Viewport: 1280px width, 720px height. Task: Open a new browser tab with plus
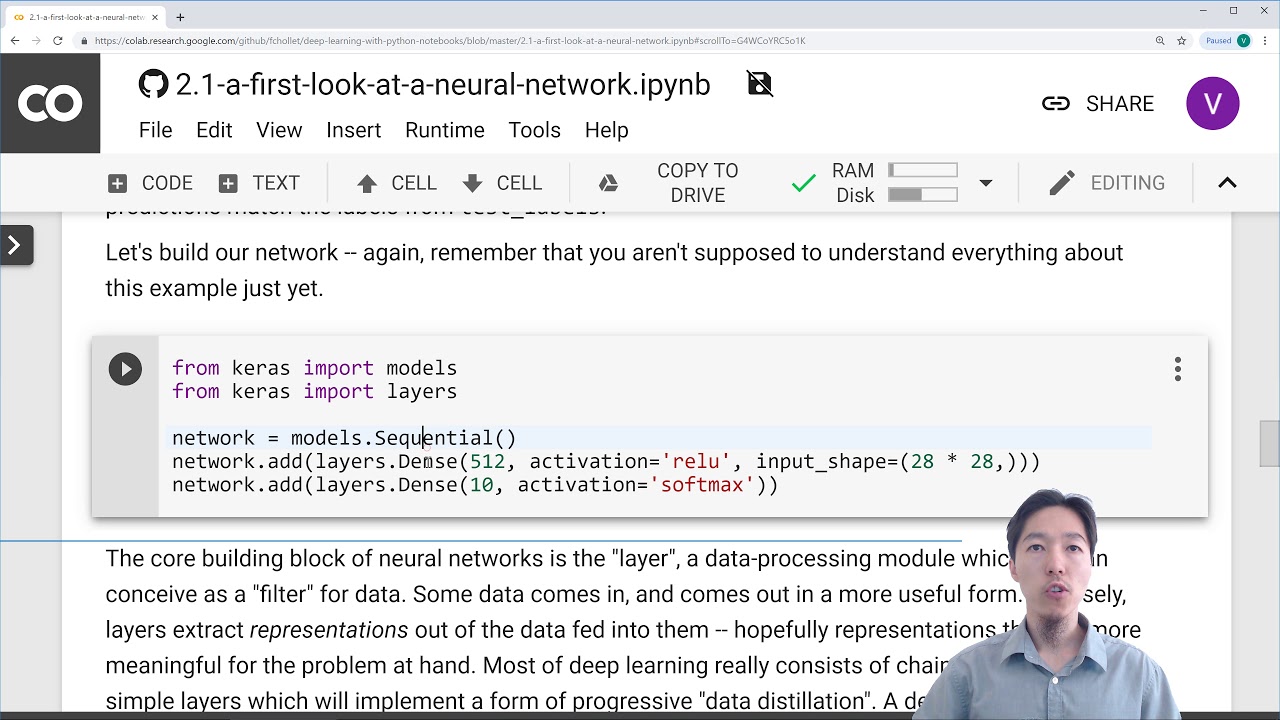tap(180, 17)
